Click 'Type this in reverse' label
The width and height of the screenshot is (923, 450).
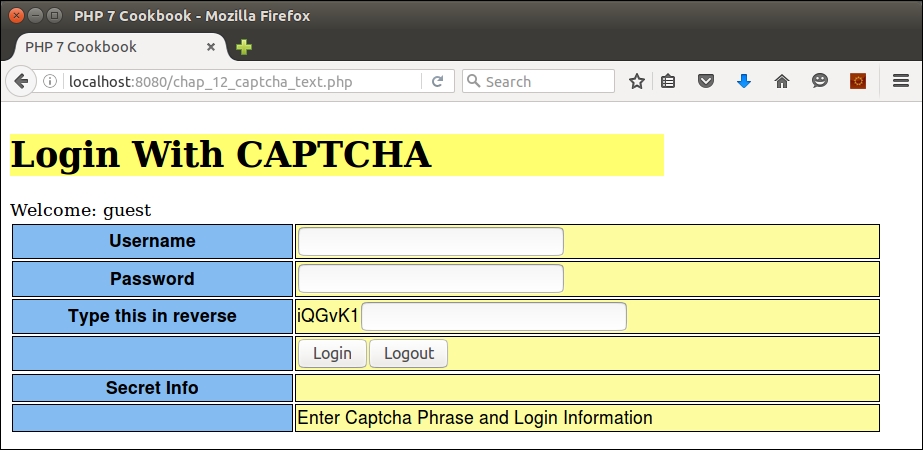152,316
